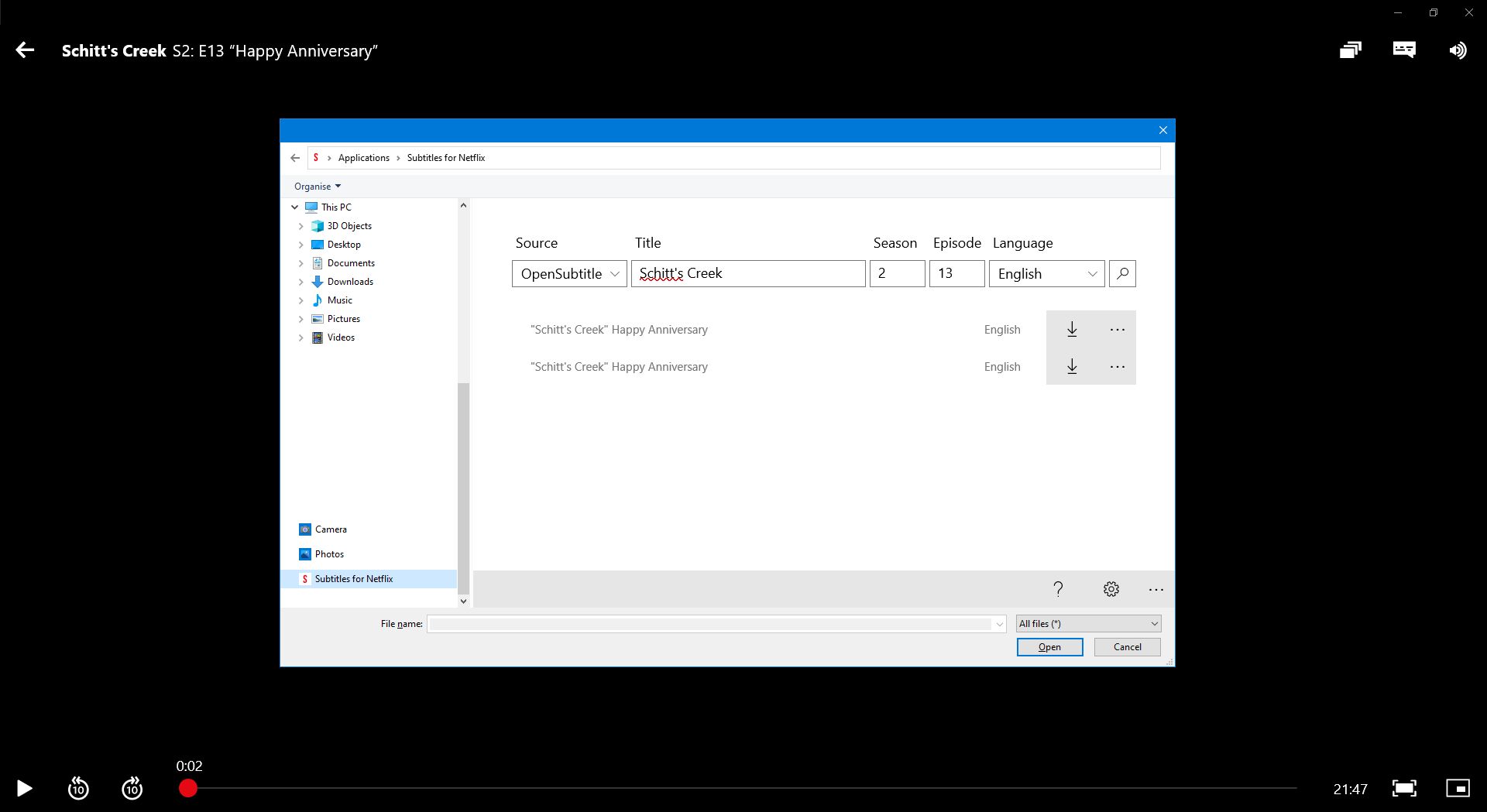Open the episodes list icon
The width and height of the screenshot is (1487, 812).
pos(1350,50)
